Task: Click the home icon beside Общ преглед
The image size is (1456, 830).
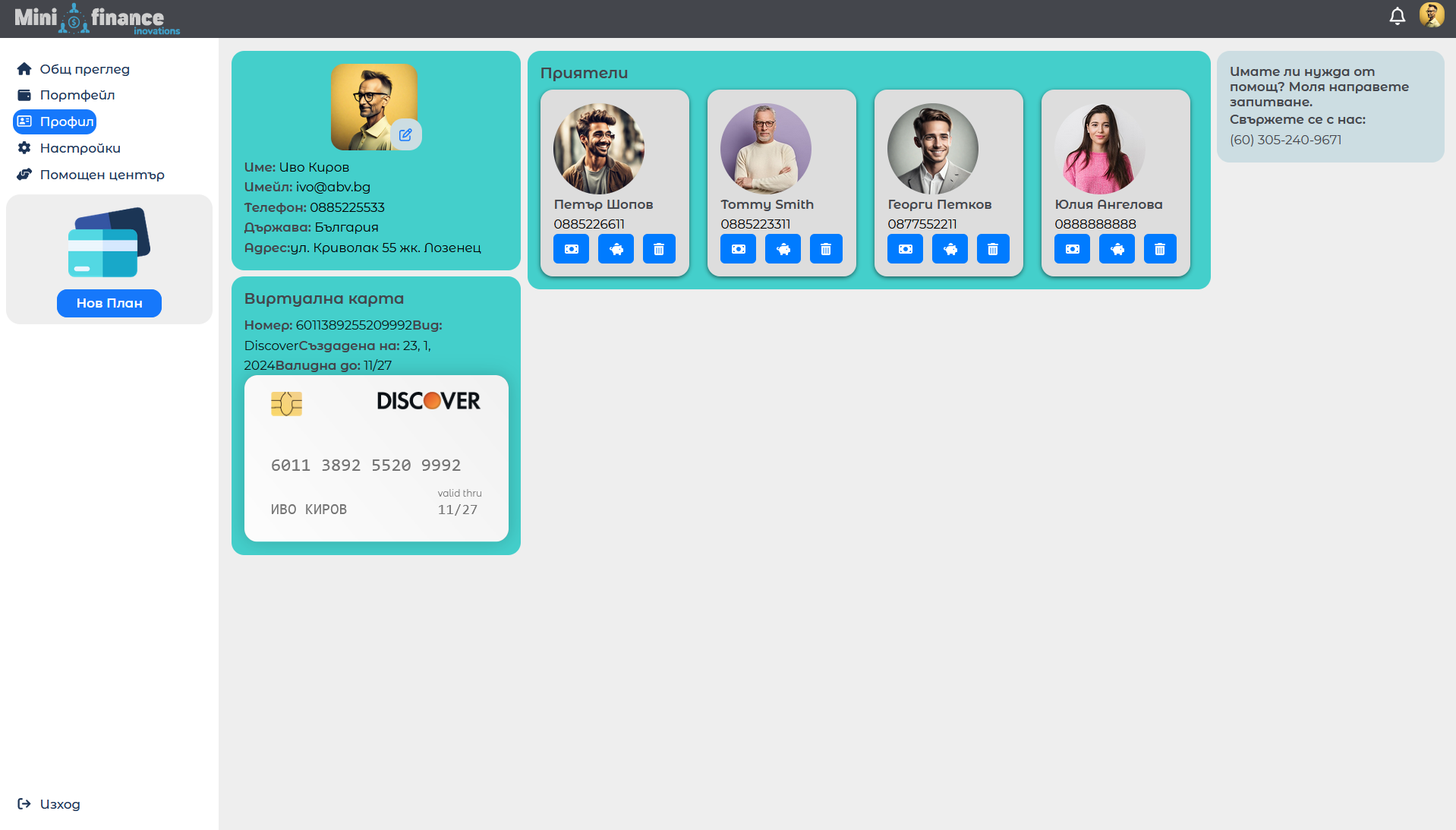Action: coord(24,69)
